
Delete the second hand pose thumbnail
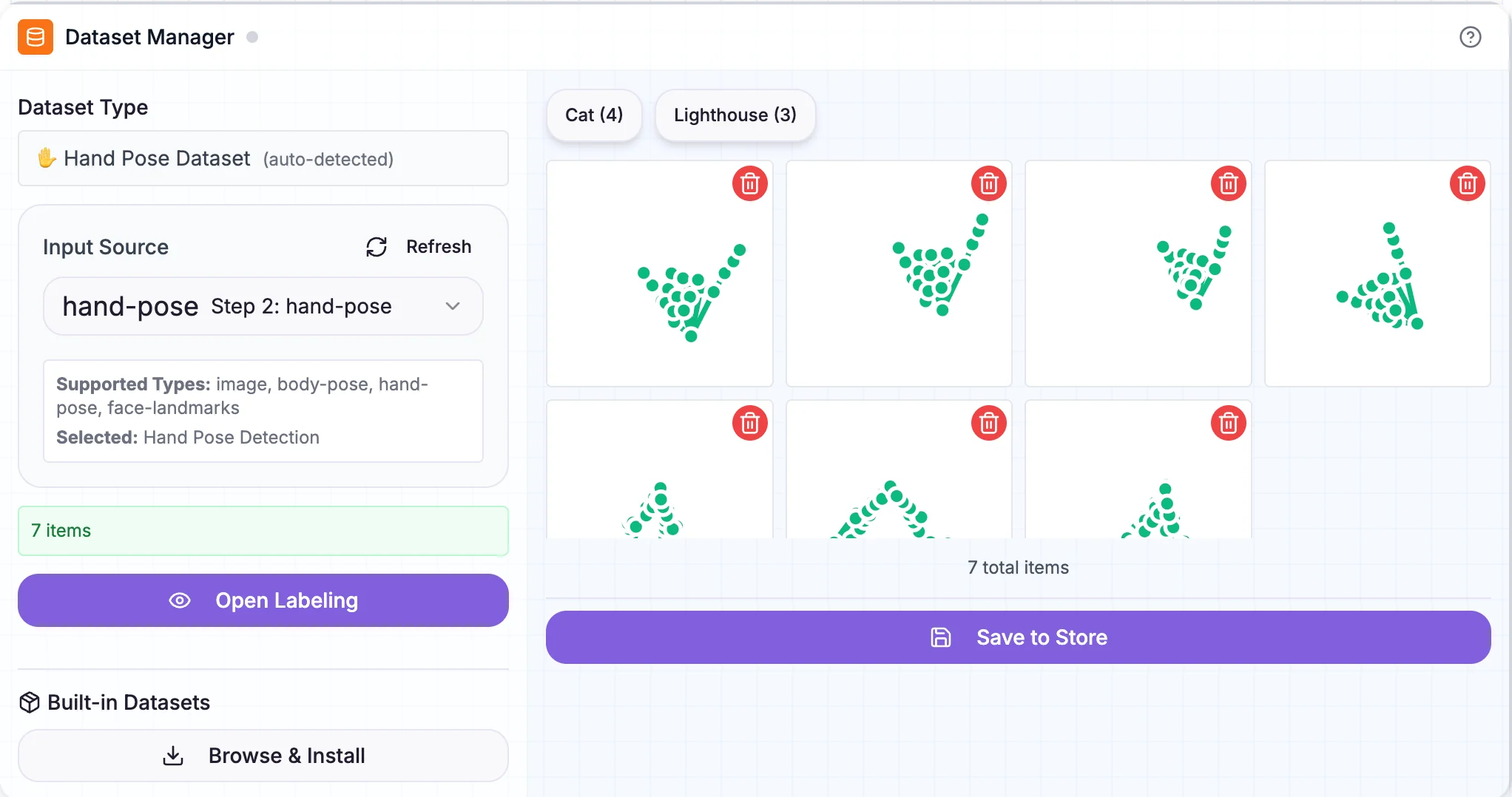[988, 183]
